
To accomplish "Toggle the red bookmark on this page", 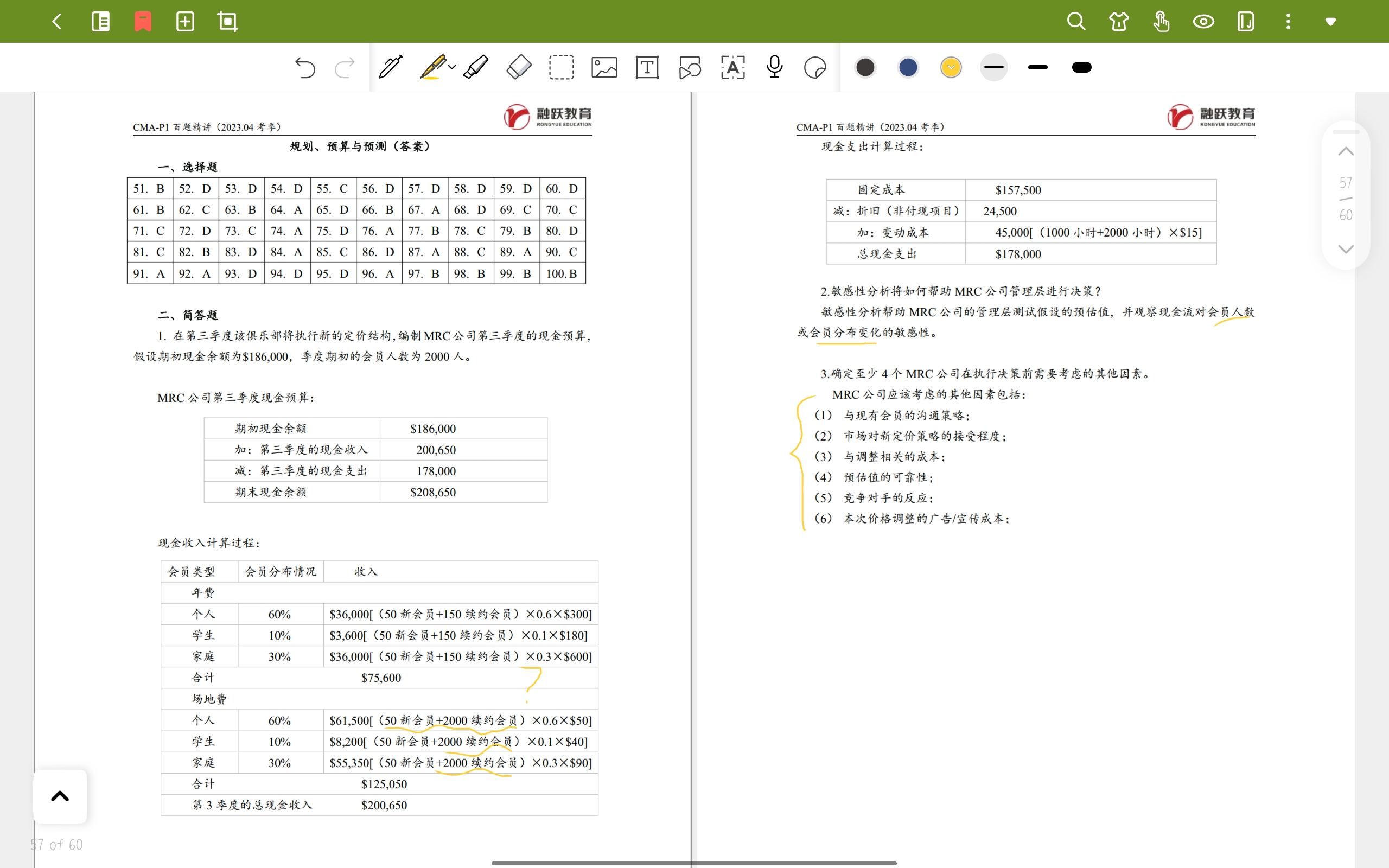I will coord(142,22).
